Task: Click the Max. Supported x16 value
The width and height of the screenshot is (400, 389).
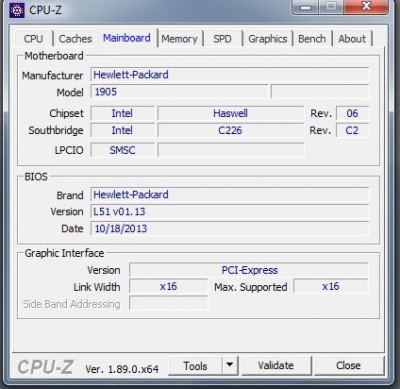Action: [x=331, y=287]
